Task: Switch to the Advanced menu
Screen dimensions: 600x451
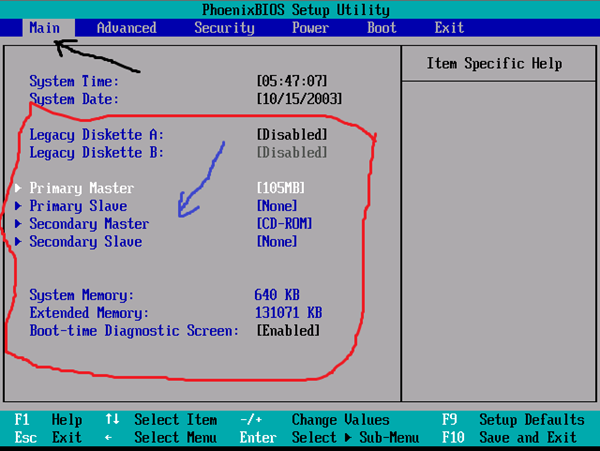Action: [127, 28]
